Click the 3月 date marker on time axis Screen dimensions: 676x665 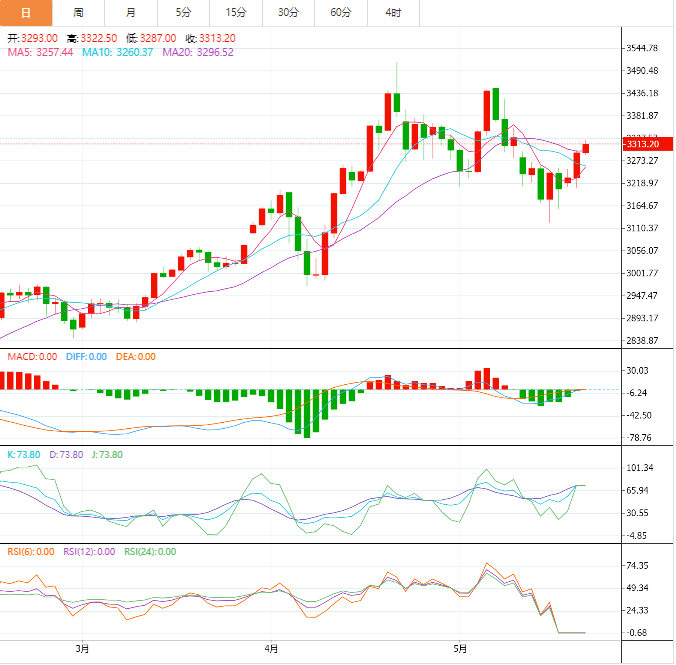[82, 648]
